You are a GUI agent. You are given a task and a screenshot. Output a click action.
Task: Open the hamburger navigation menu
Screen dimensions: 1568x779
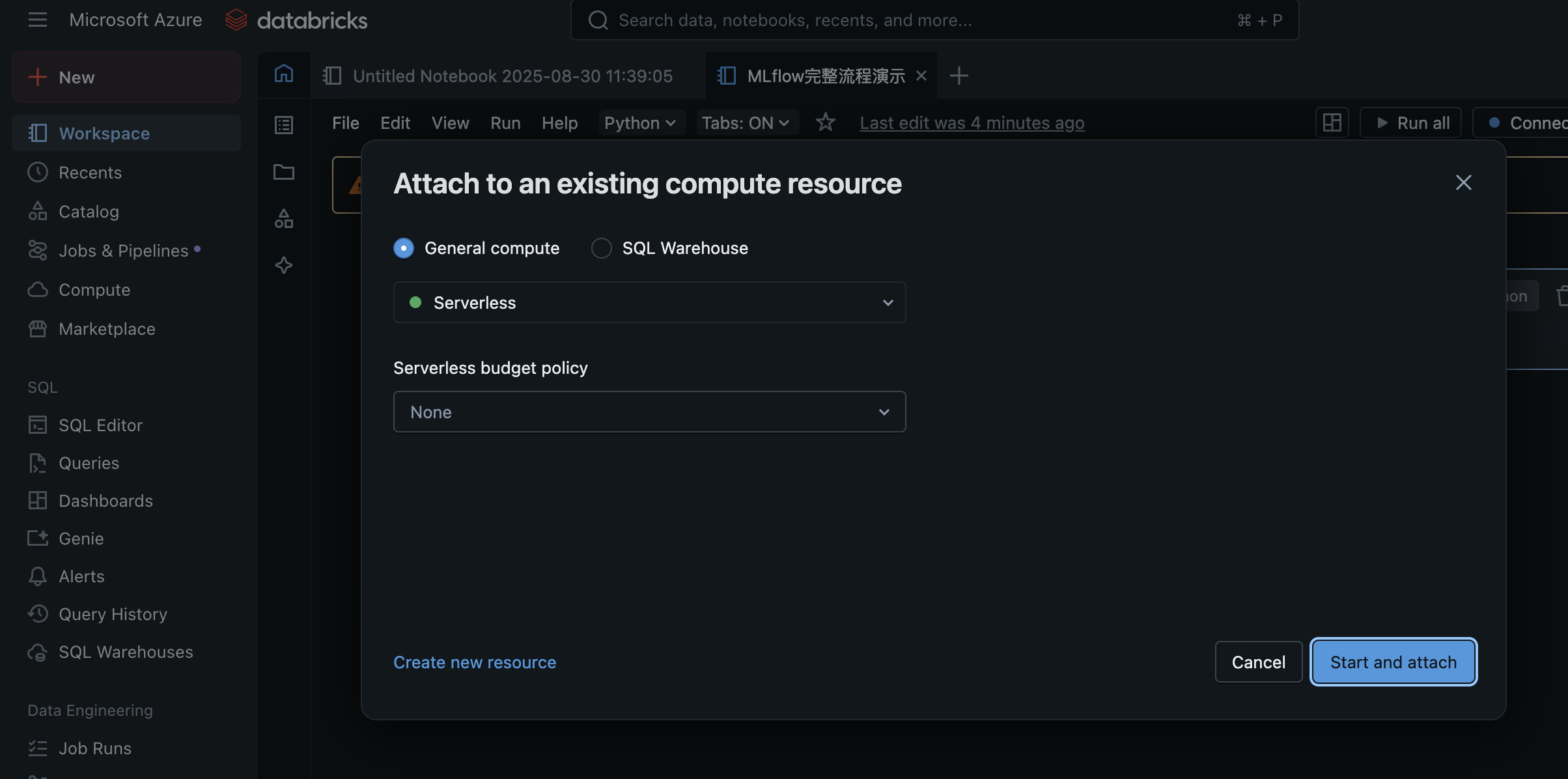point(38,20)
